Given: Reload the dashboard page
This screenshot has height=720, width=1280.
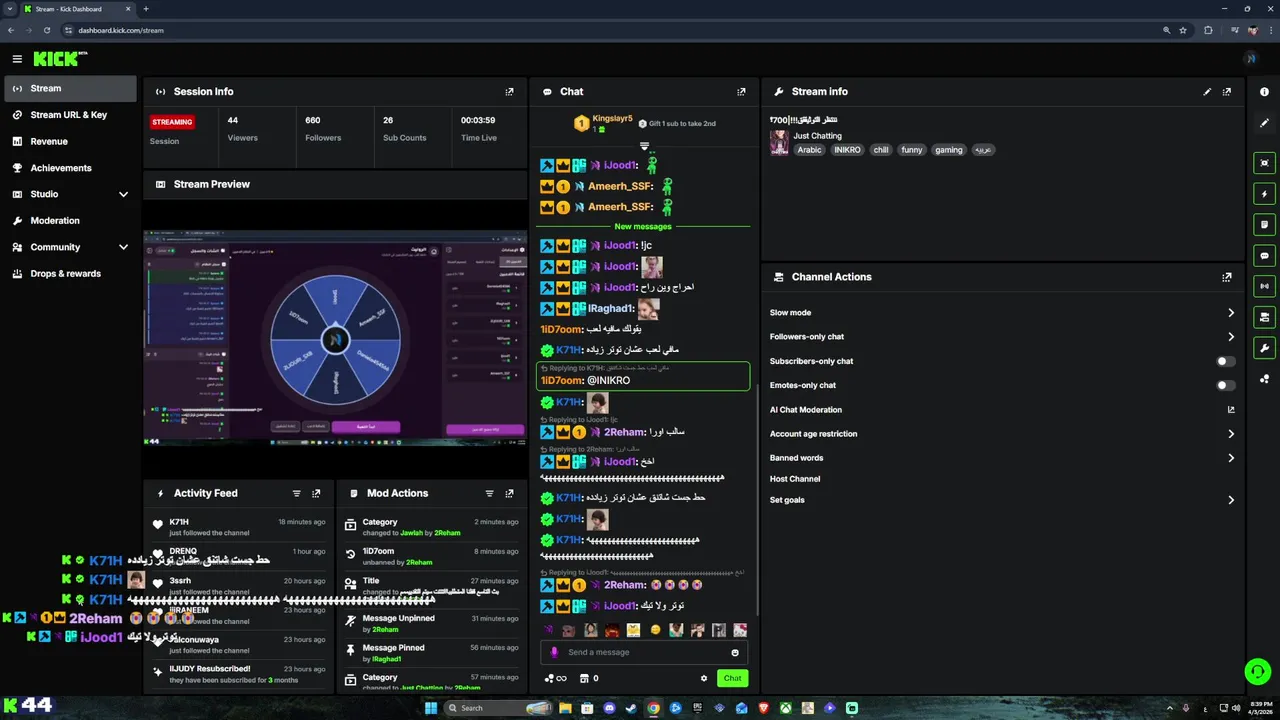Looking at the screenshot, I should pyautogui.click(x=46, y=30).
